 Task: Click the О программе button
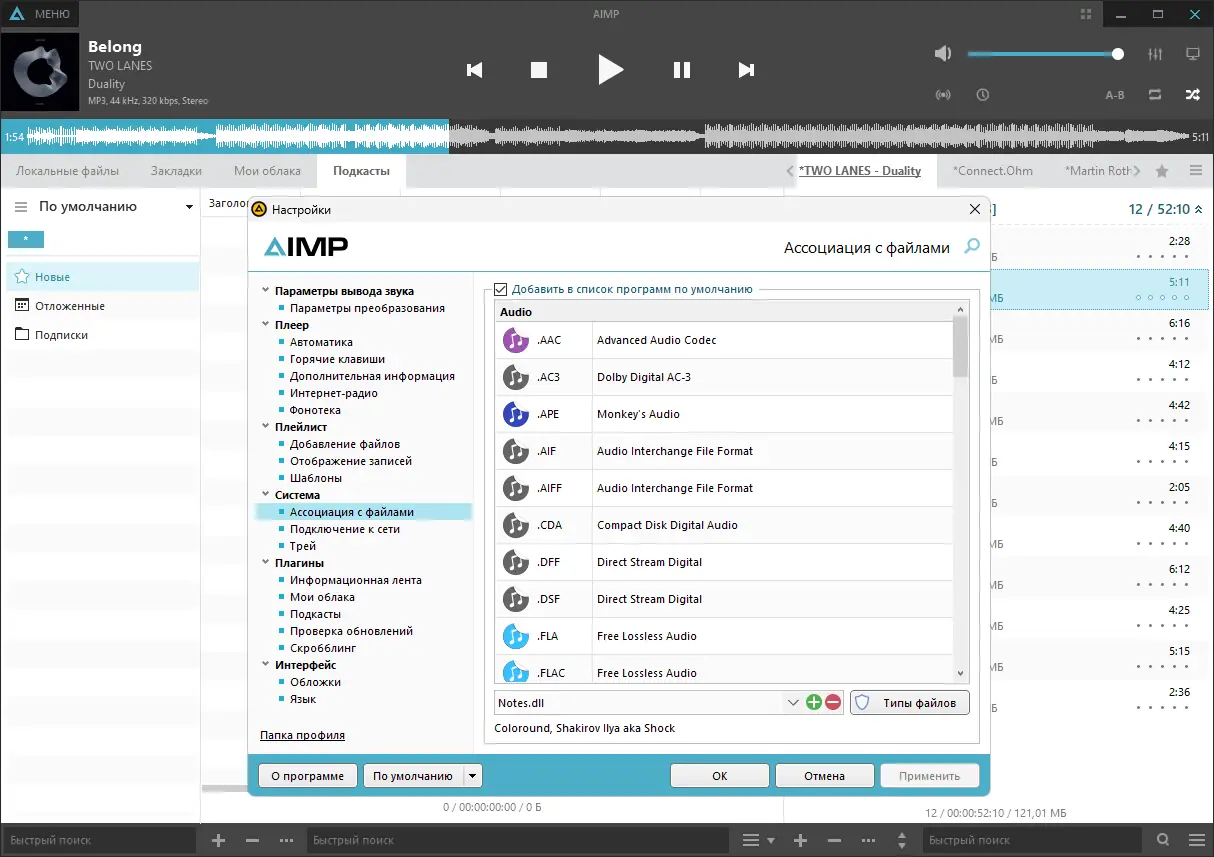click(308, 776)
